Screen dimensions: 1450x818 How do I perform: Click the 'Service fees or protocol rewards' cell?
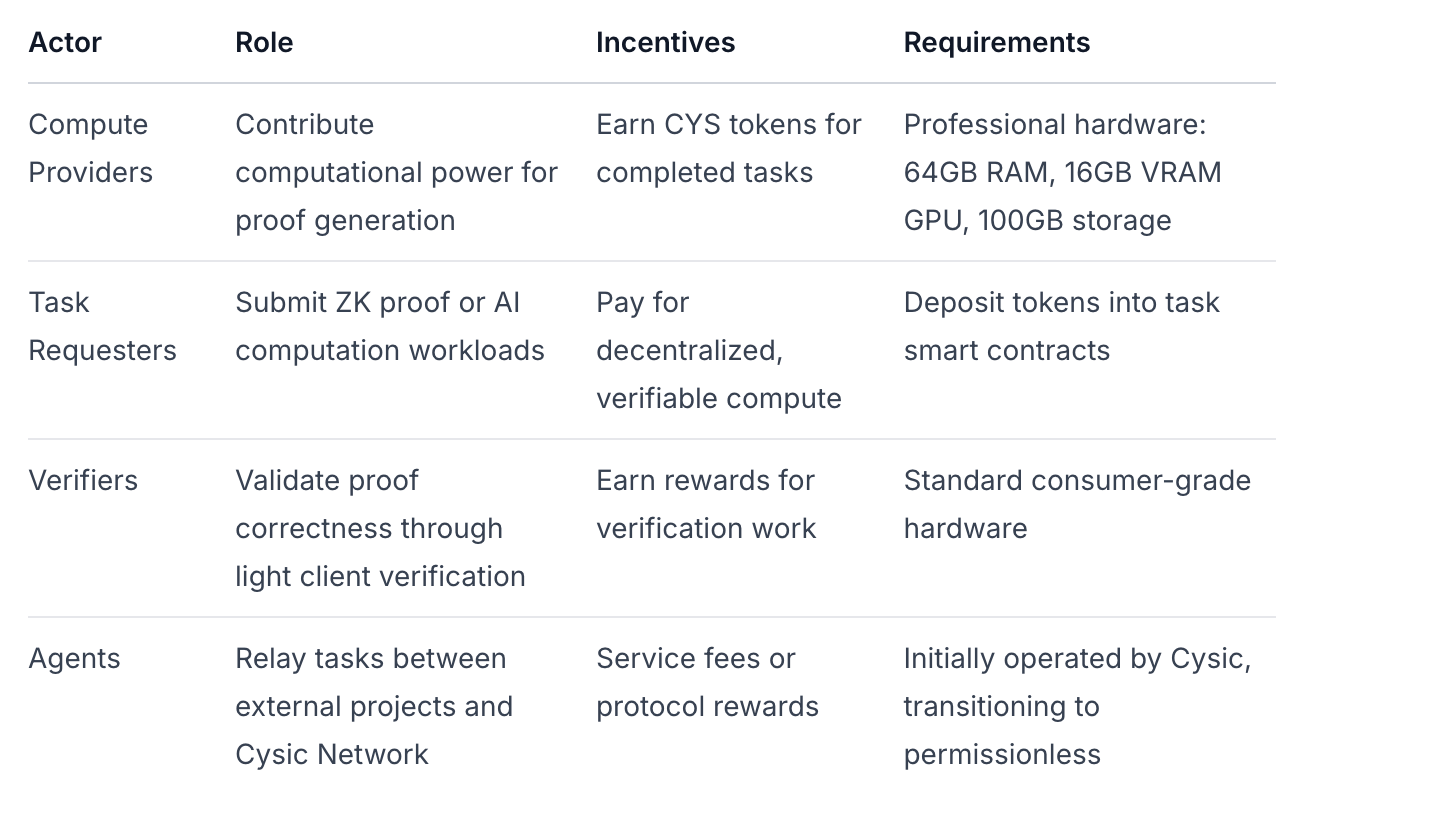point(707,682)
